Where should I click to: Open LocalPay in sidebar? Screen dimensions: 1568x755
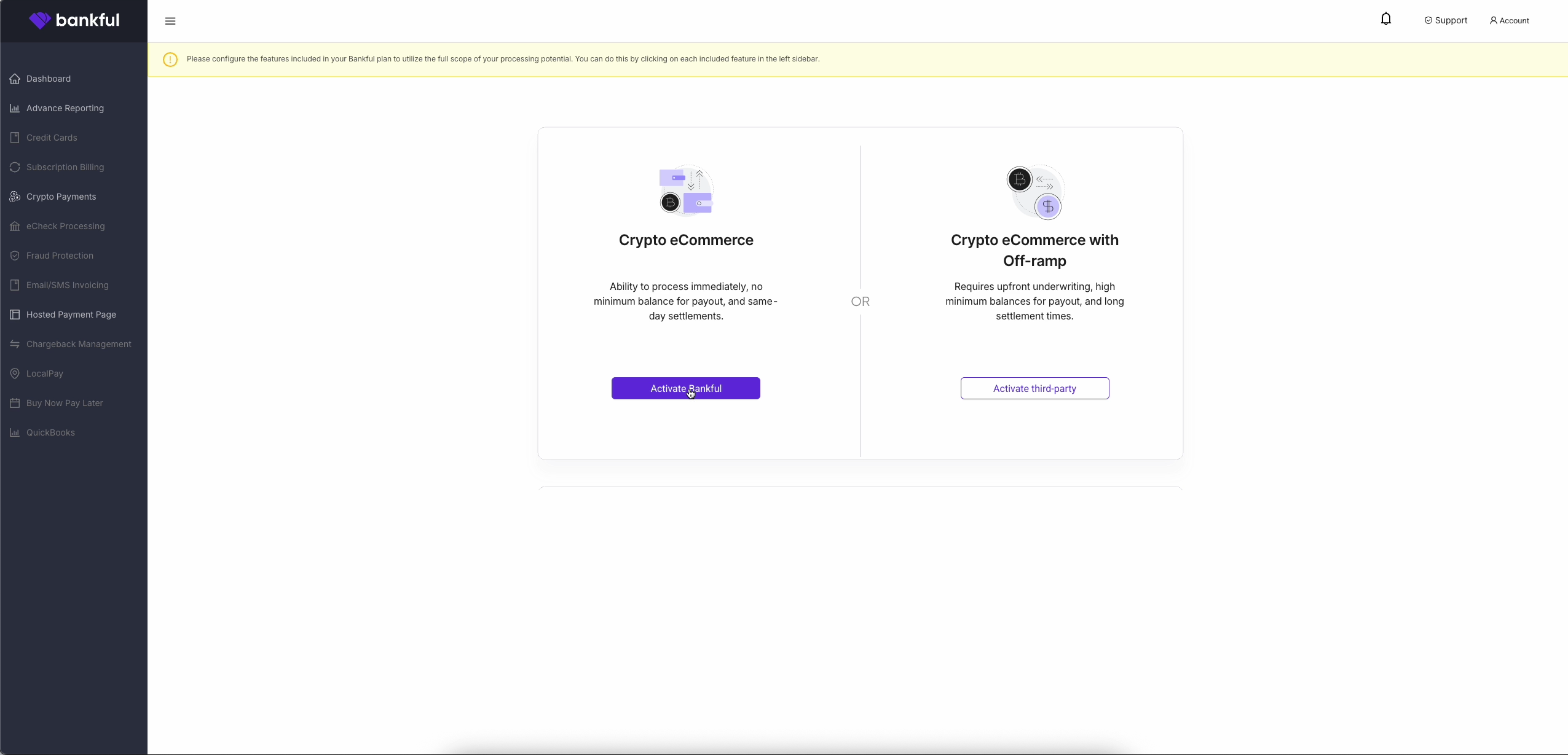pos(45,374)
